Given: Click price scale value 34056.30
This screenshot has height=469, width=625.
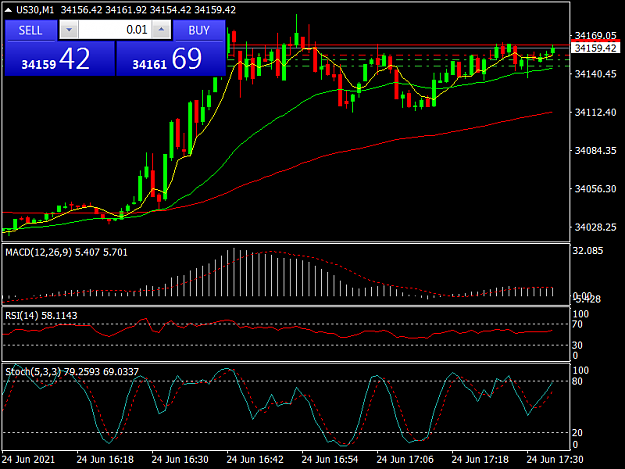Looking at the screenshot, I should click(596, 188).
